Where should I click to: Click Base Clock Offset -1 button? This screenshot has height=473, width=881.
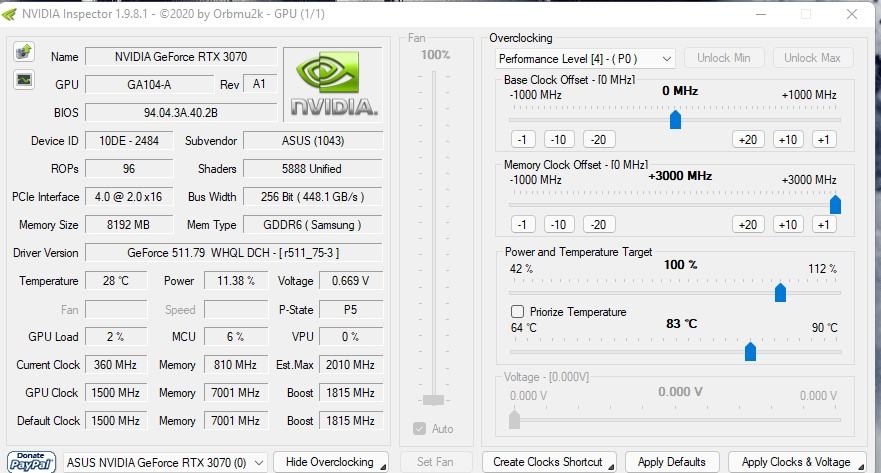[x=523, y=139]
